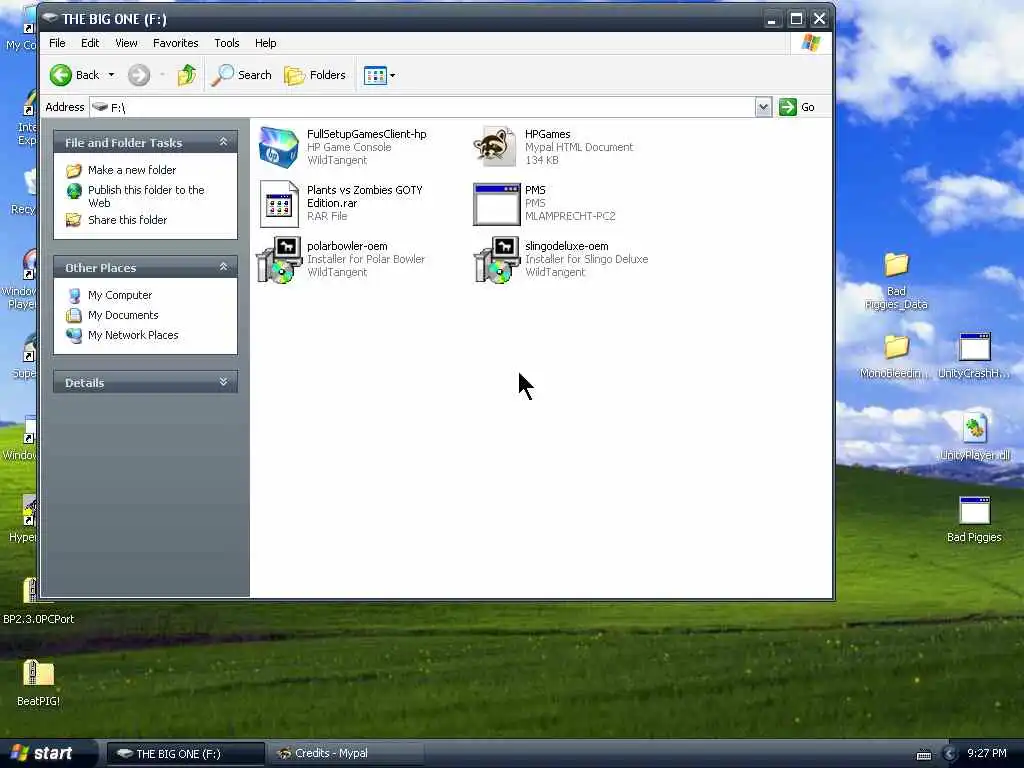The image size is (1024, 768).
Task: Click the My Documents icon in sidebar
Action: 74,315
